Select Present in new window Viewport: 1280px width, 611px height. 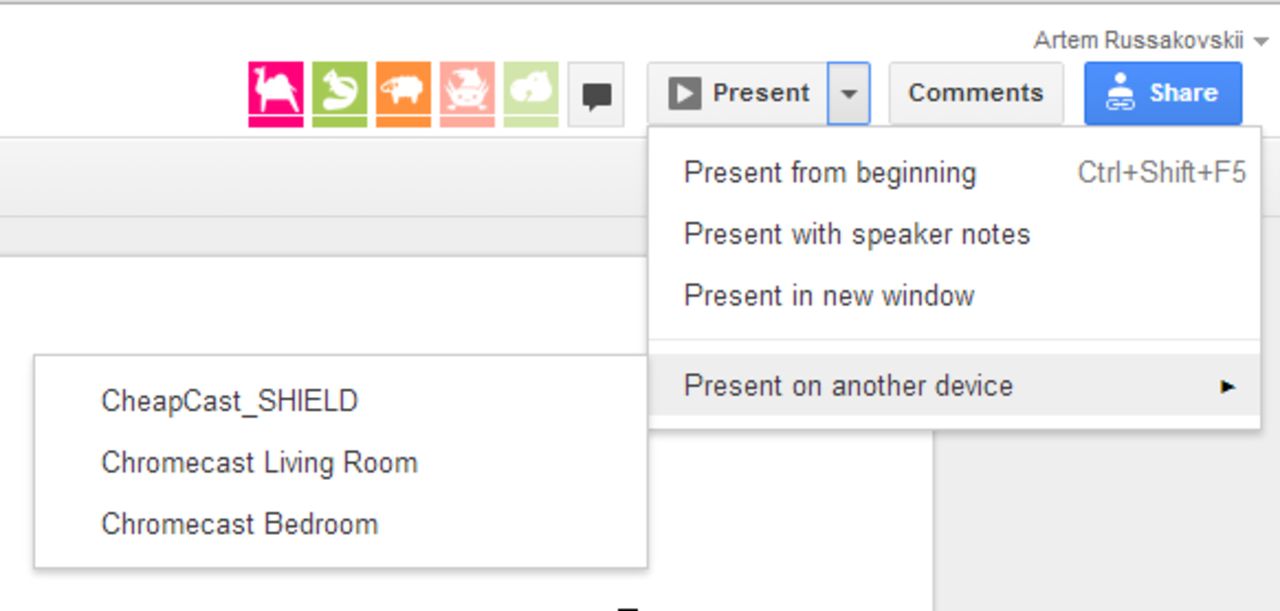(x=829, y=295)
